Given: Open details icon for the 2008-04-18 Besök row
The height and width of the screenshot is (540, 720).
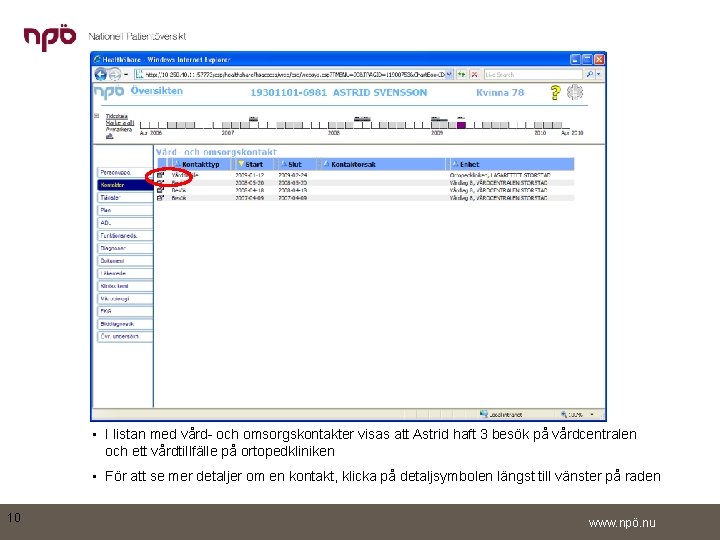Looking at the screenshot, I should click(x=160, y=190).
